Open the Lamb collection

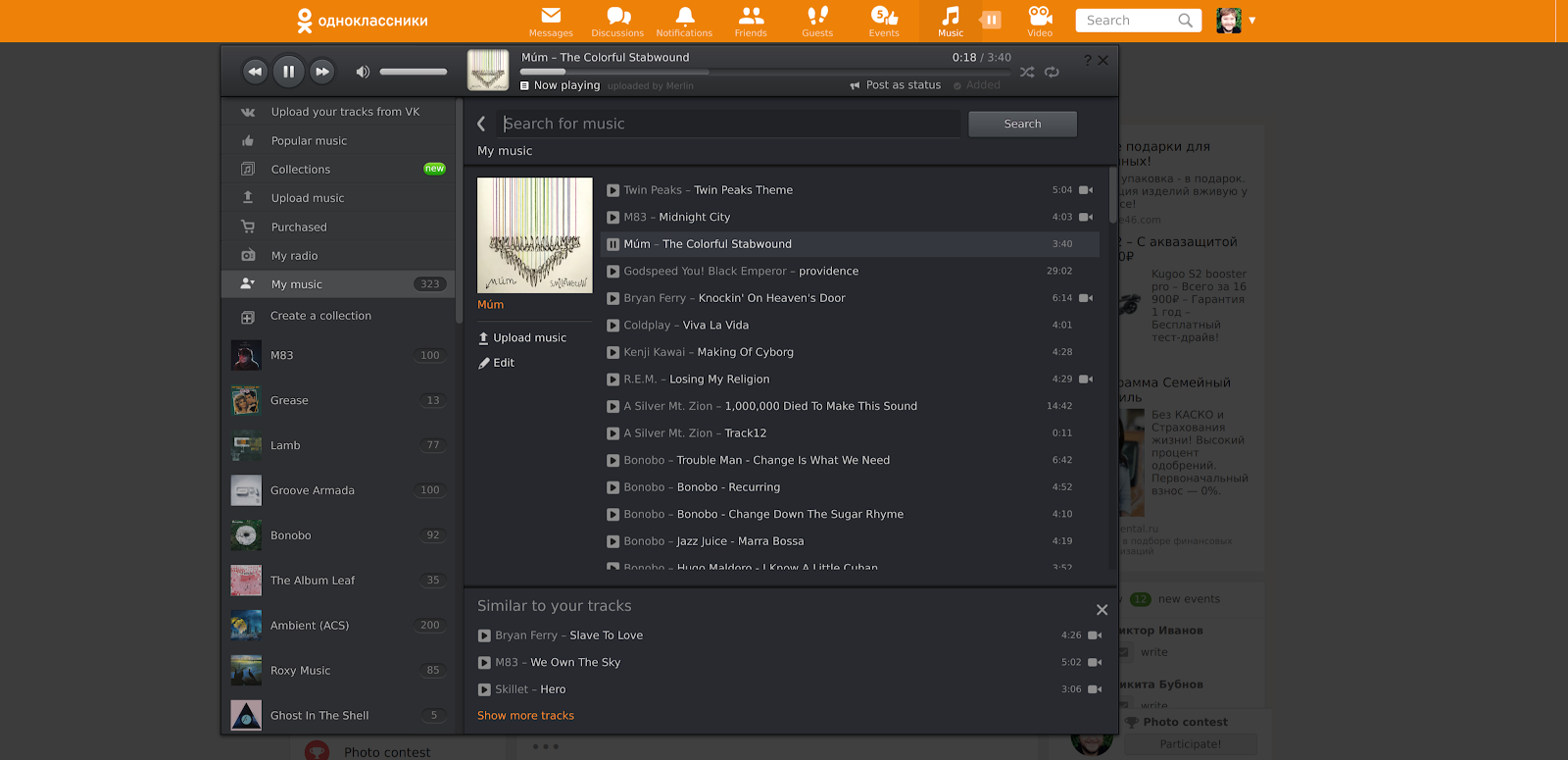(339, 445)
